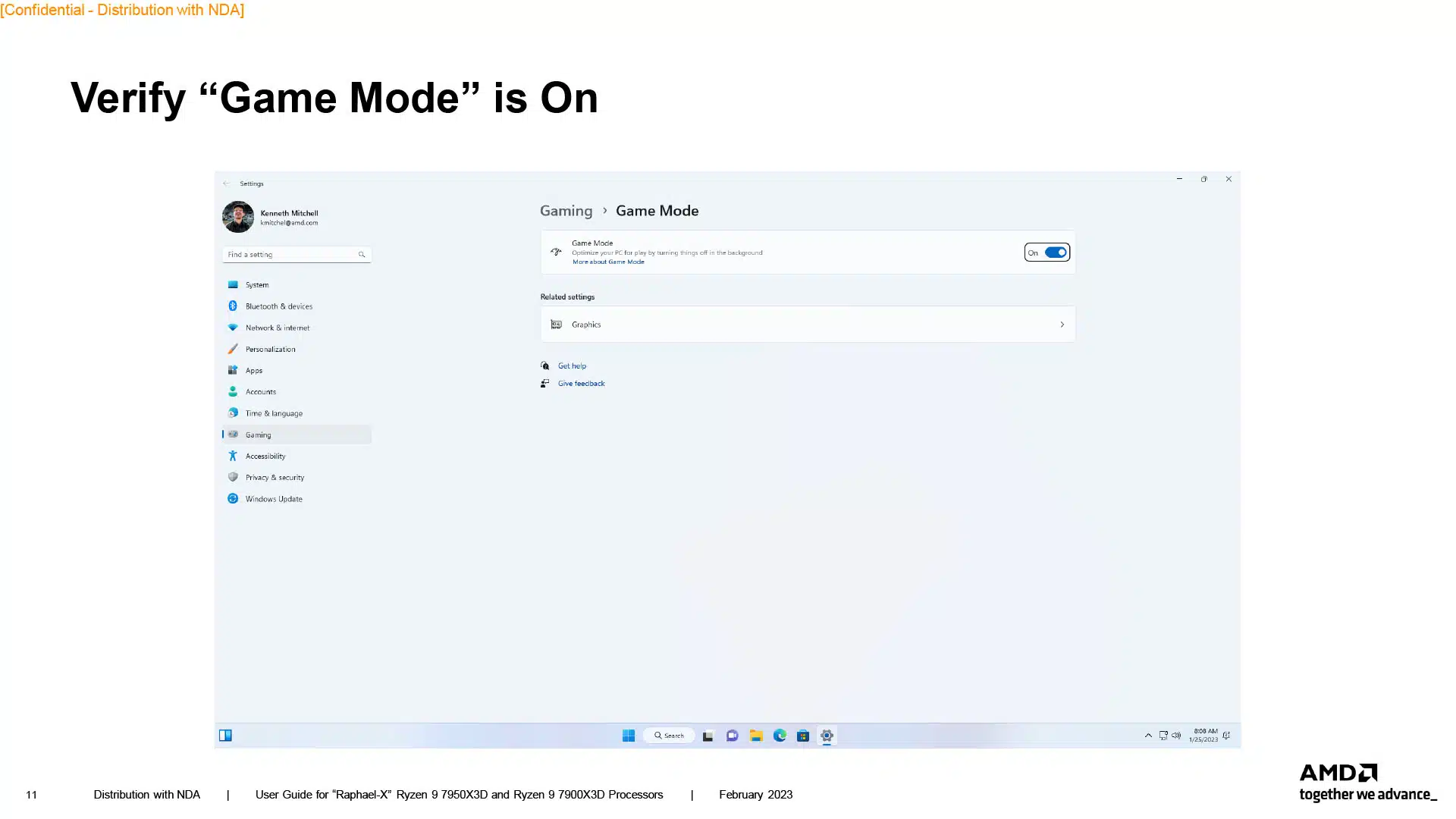
Task: Click the System monitor icon in sidebar
Action: tap(233, 284)
